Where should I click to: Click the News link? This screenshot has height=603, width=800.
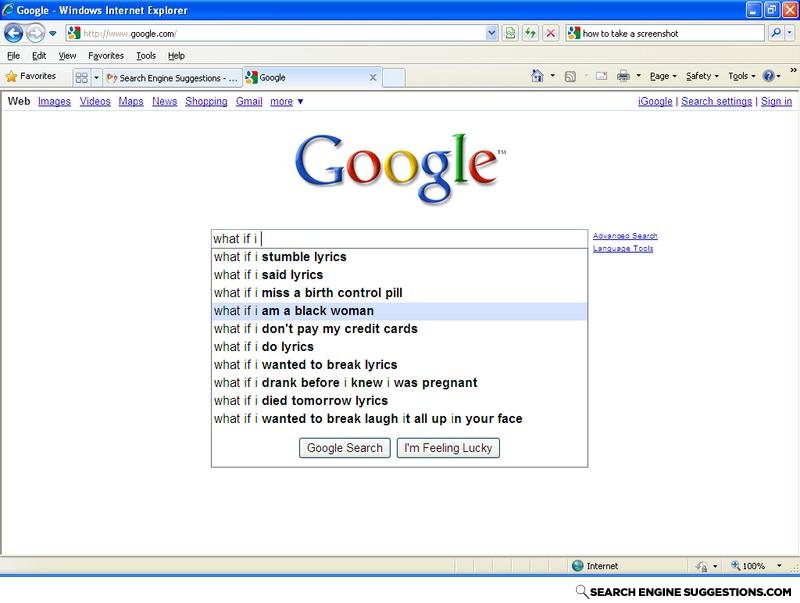164,102
